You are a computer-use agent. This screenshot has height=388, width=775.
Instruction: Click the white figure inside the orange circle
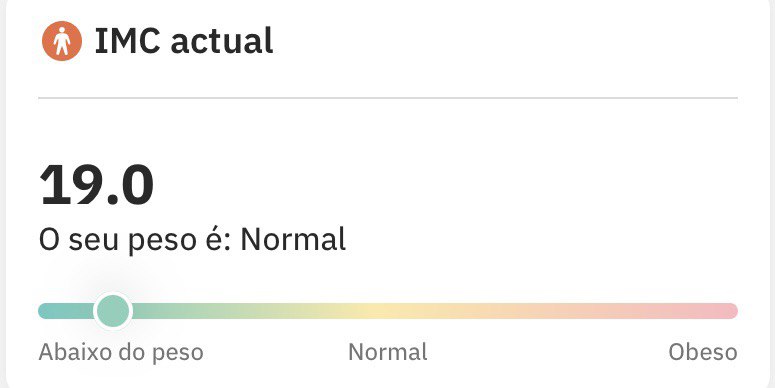click(x=62, y=41)
